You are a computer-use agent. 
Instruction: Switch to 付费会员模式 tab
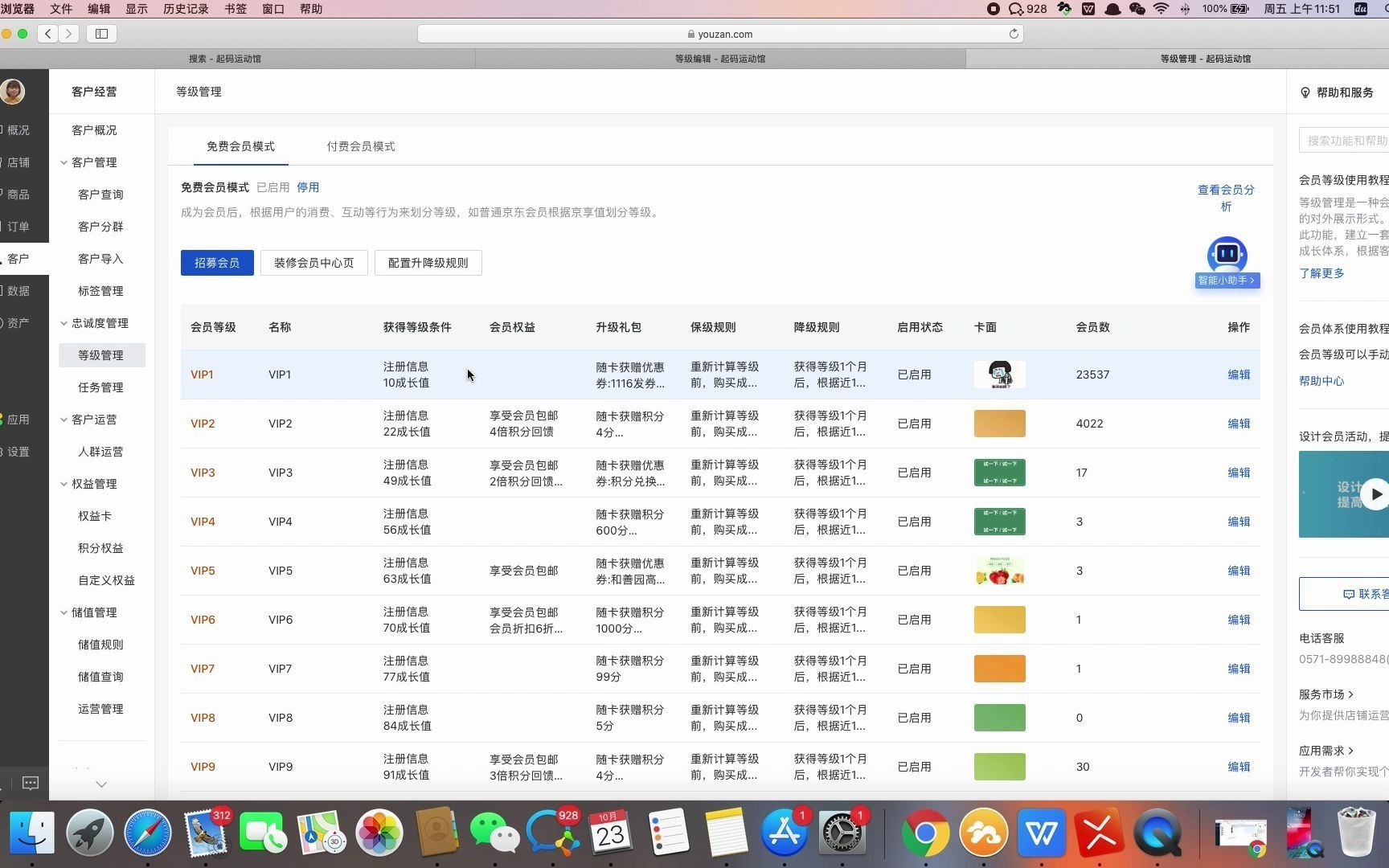coord(361,146)
